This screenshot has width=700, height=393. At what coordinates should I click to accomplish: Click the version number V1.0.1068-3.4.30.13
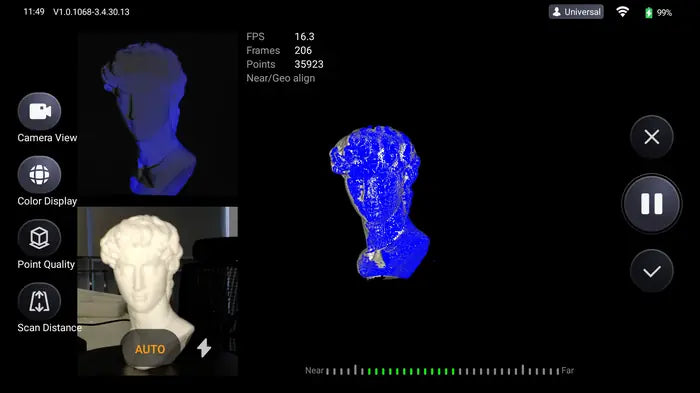[x=92, y=12]
